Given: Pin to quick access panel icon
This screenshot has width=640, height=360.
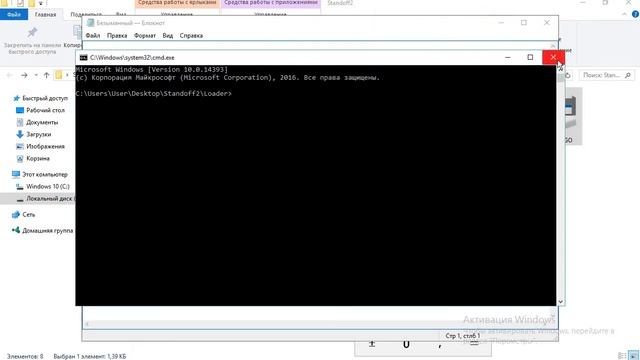Looking at the screenshot, I should click(32, 32).
